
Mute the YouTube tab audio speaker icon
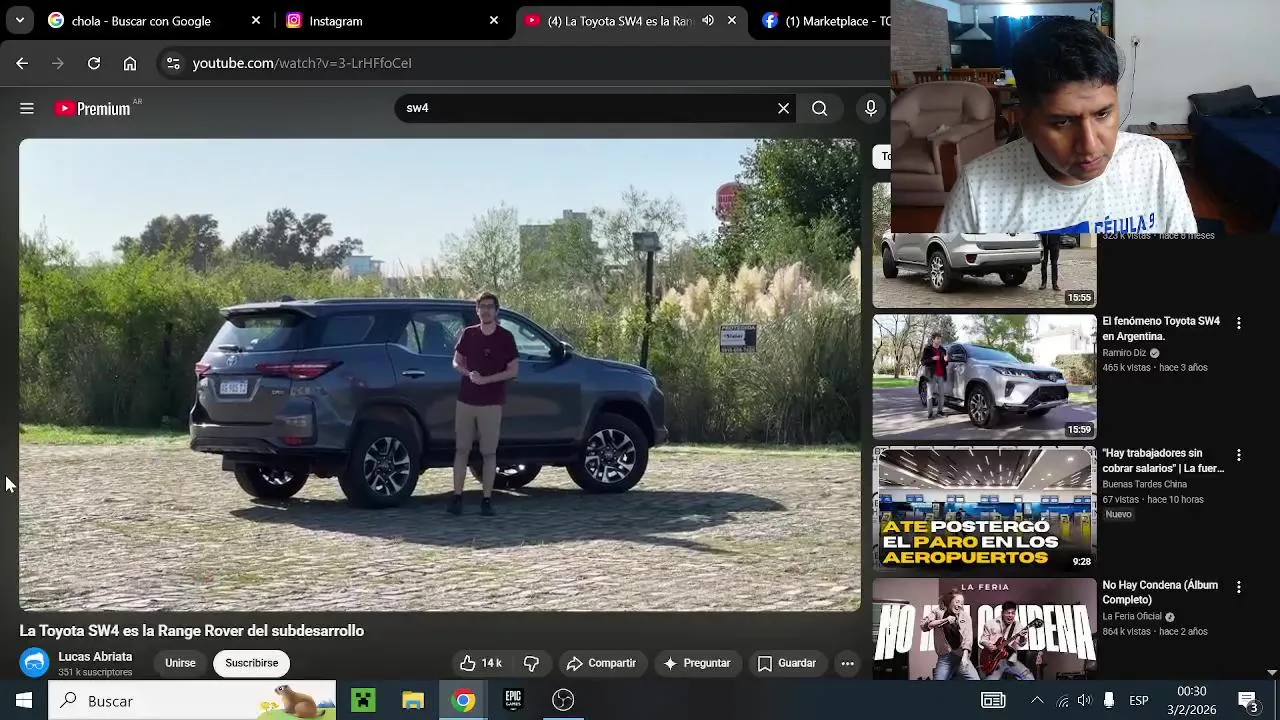(x=708, y=20)
